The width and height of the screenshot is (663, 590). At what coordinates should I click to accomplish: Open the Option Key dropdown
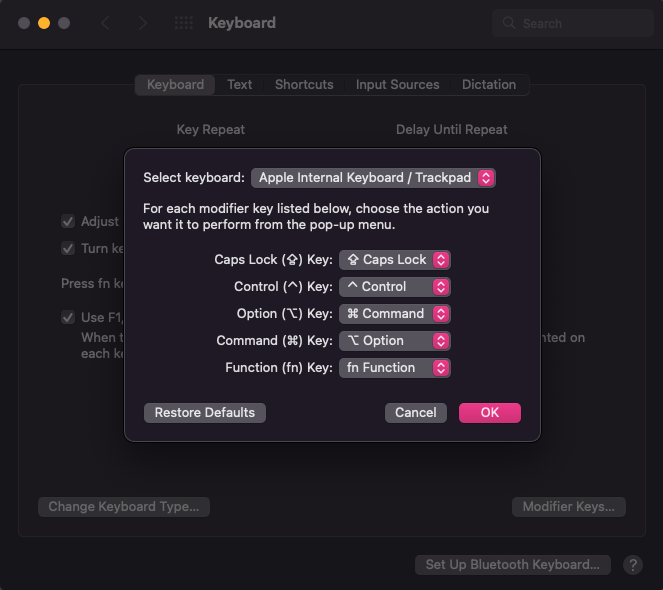(395, 314)
